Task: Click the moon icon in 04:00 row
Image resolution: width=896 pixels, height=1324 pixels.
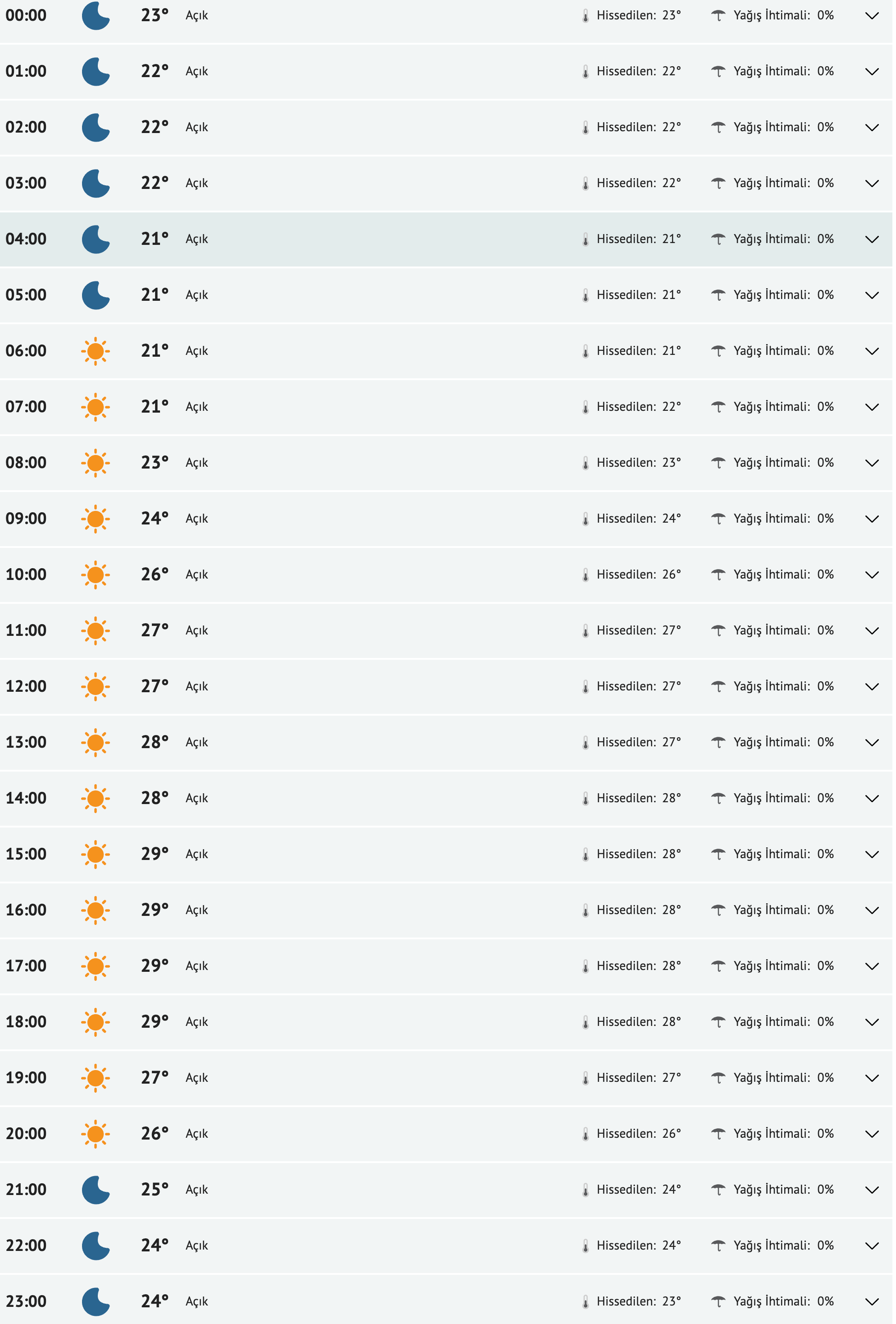Action: [95, 239]
